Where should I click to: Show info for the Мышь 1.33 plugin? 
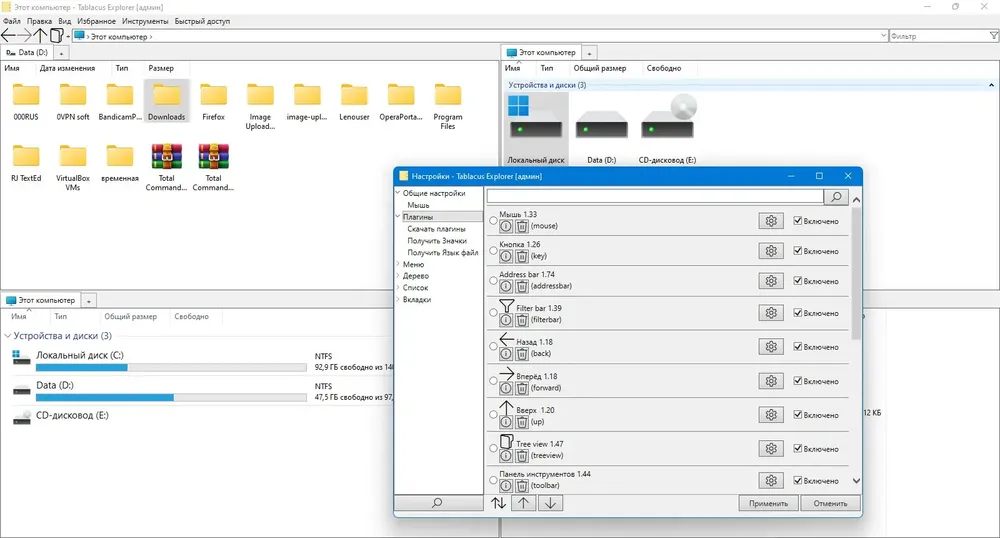tap(506, 226)
